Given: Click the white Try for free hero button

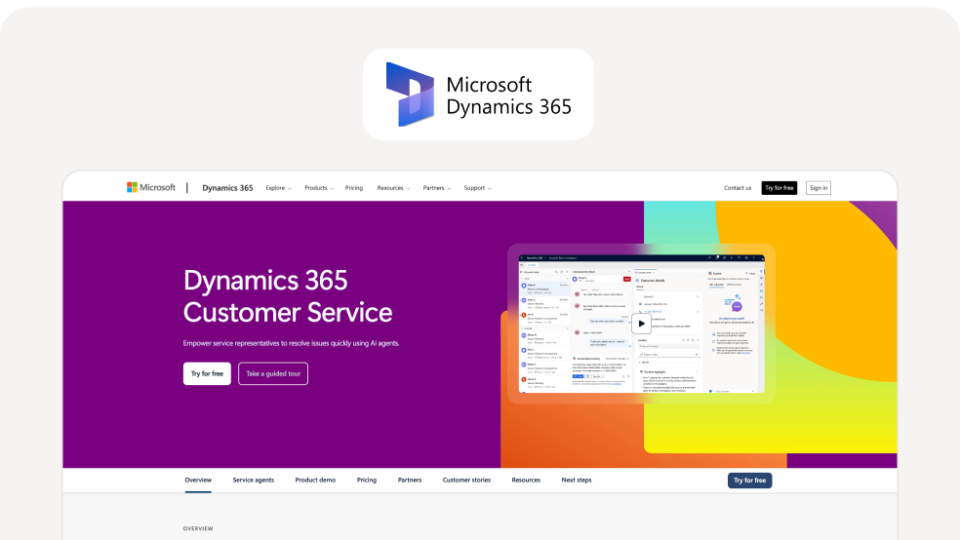Looking at the screenshot, I should [207, 373].
